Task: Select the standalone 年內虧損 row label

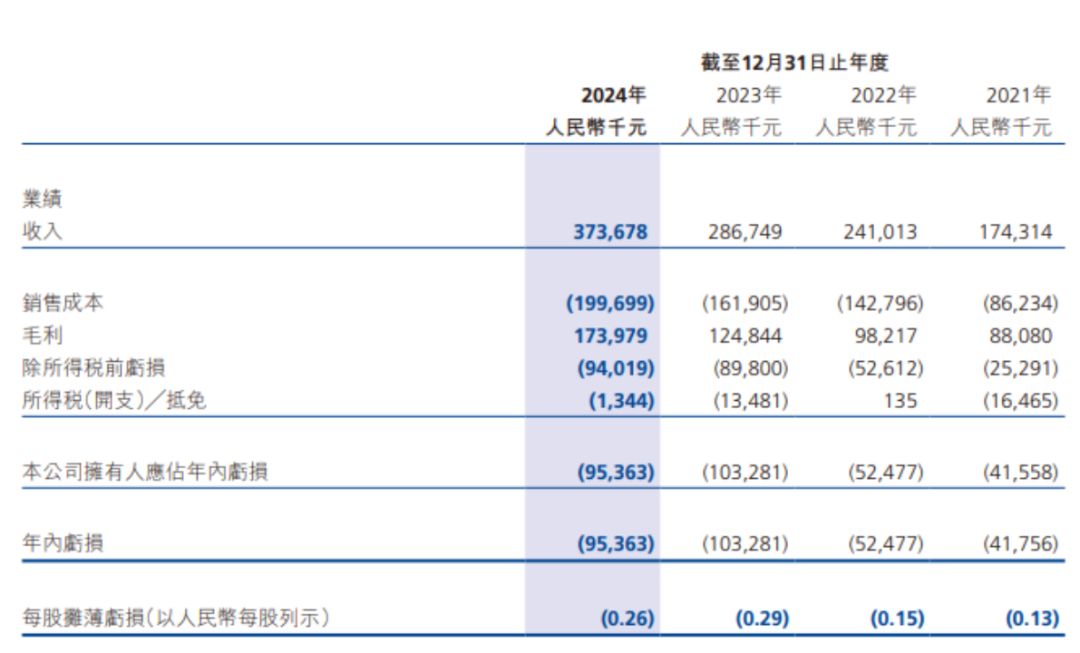Action: coord(63,543)
